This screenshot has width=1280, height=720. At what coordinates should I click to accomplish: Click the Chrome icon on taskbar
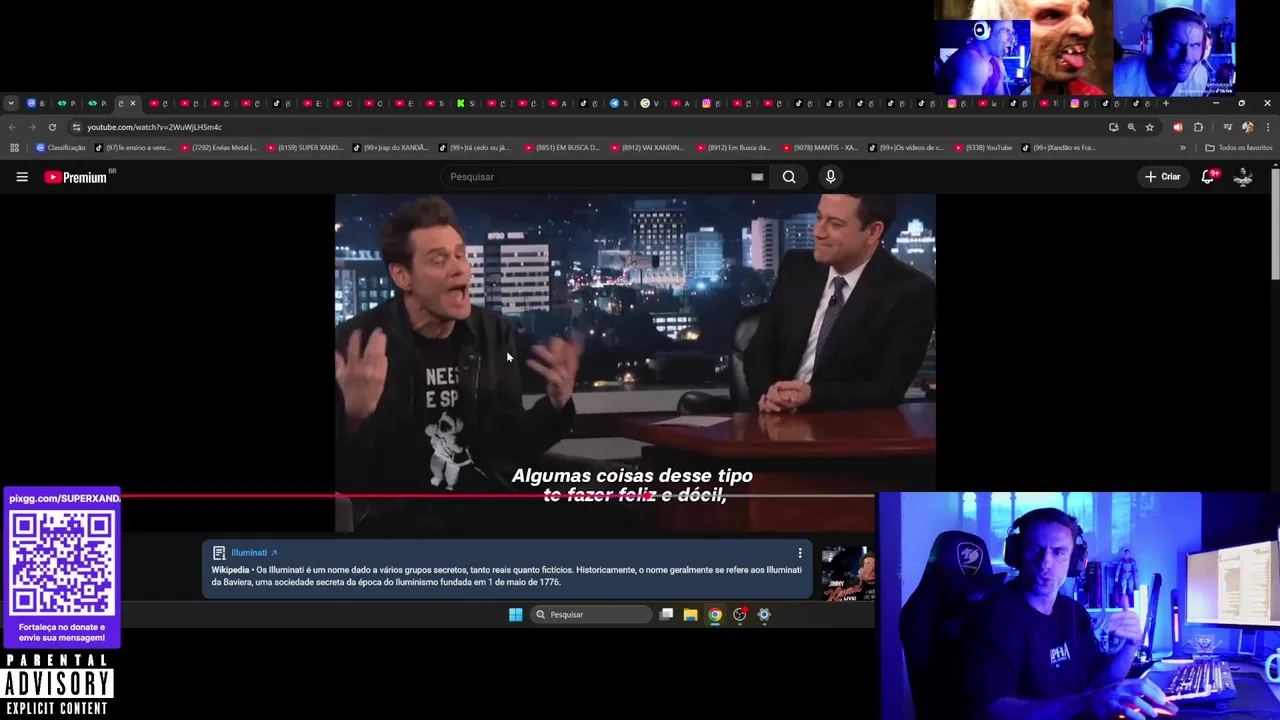tap(715, 615)
